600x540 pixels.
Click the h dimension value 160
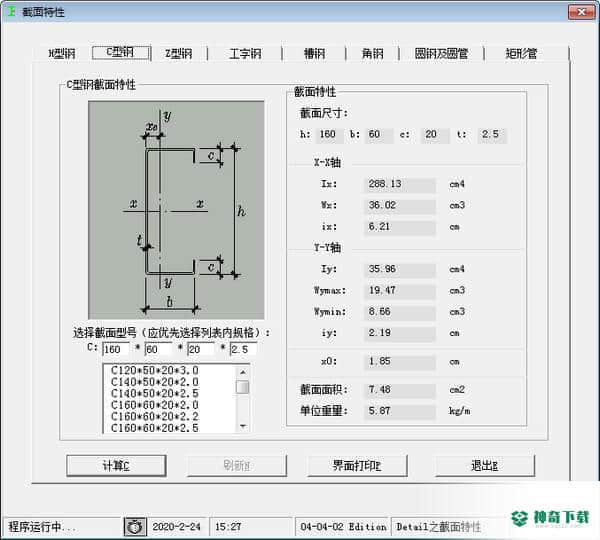(x=329, y=135)
